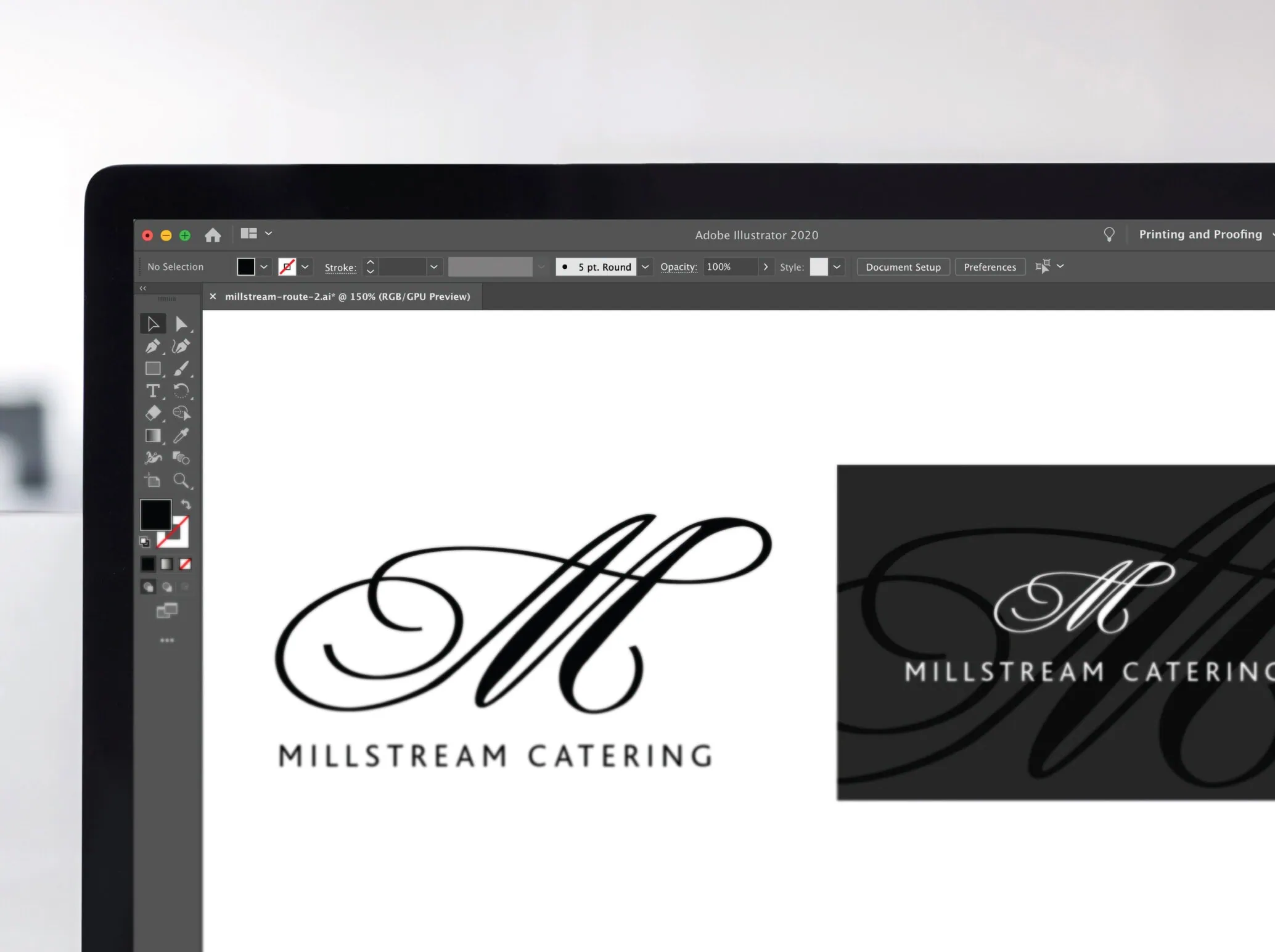Open the Printing and Proofing workspace menu

[1201, 234]
